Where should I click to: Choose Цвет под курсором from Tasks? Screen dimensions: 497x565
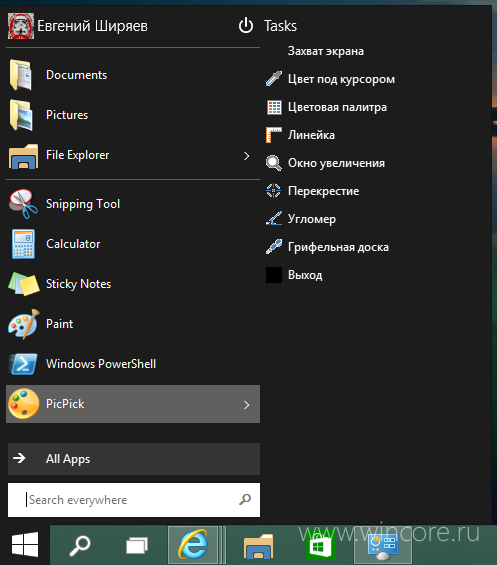[341, 79]
